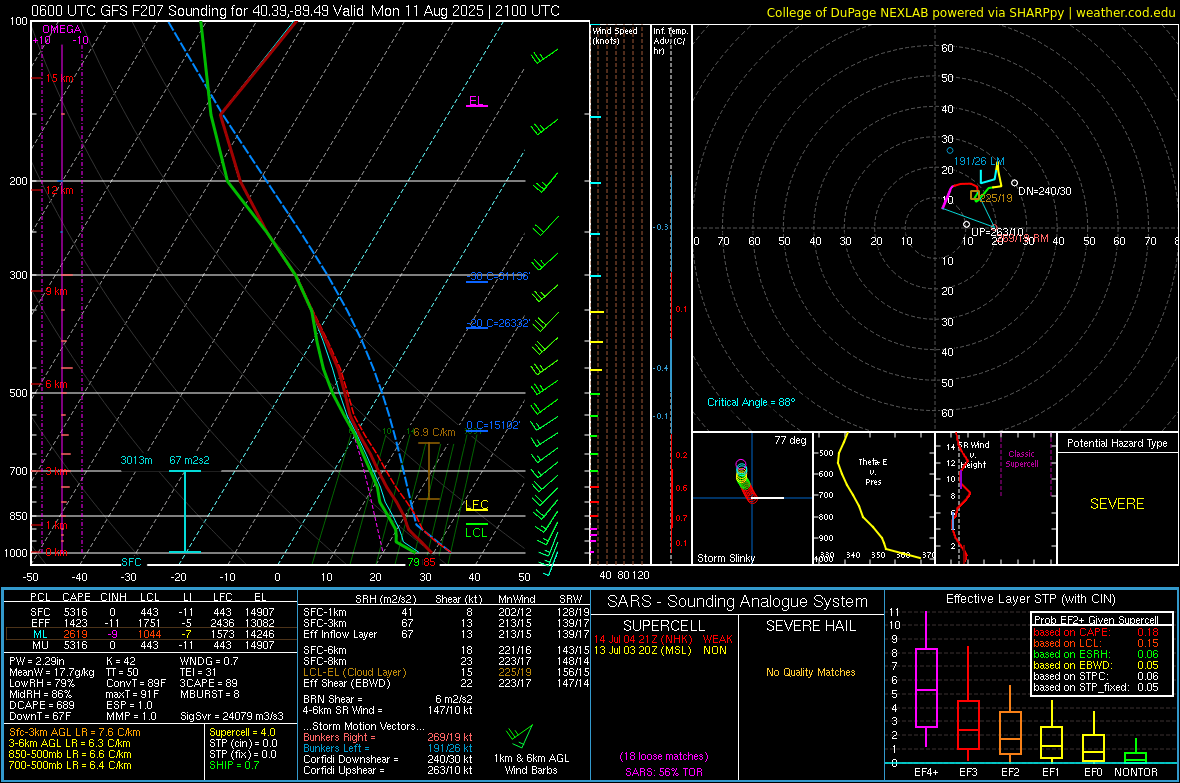Click the No Quality Matches hail text
The width and height of the screenshot is (1180, 783).
click(810, 672)
